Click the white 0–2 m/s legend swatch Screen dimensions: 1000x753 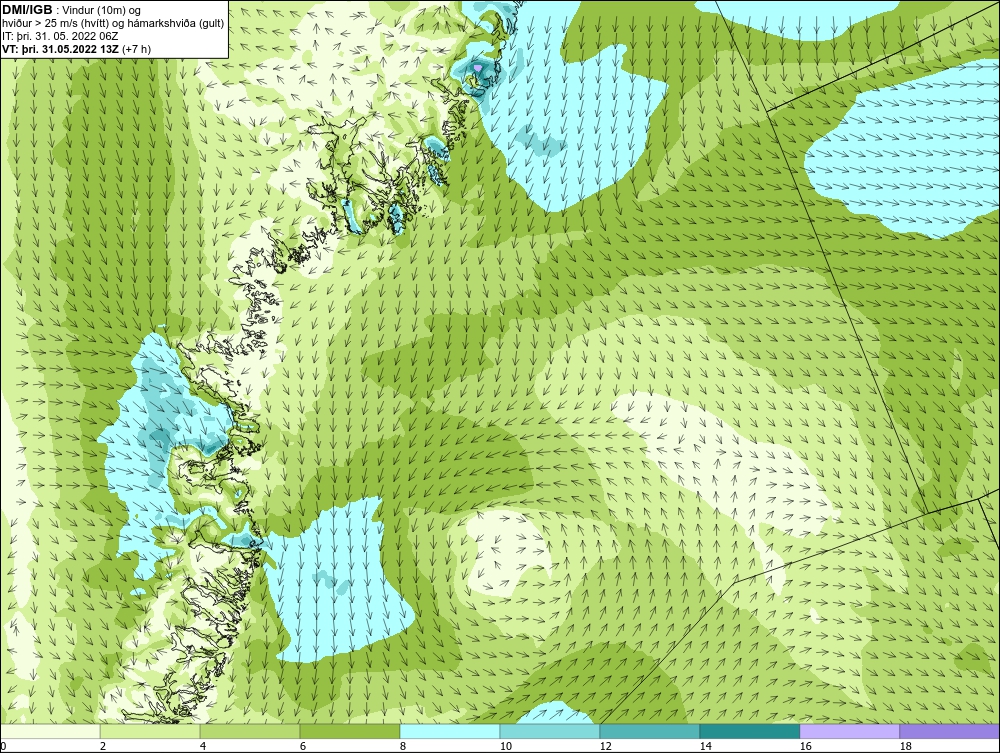click(x=50, y=731)
